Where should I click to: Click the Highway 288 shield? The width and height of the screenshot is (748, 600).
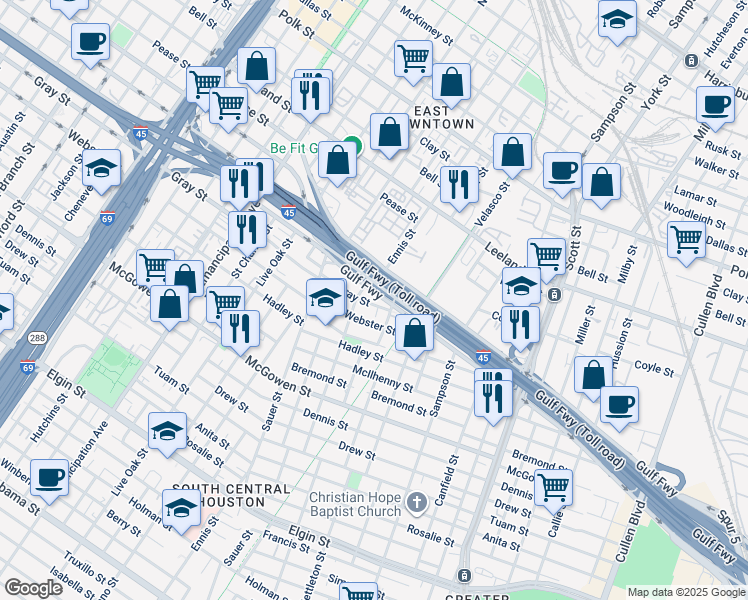tap(37, 338)
